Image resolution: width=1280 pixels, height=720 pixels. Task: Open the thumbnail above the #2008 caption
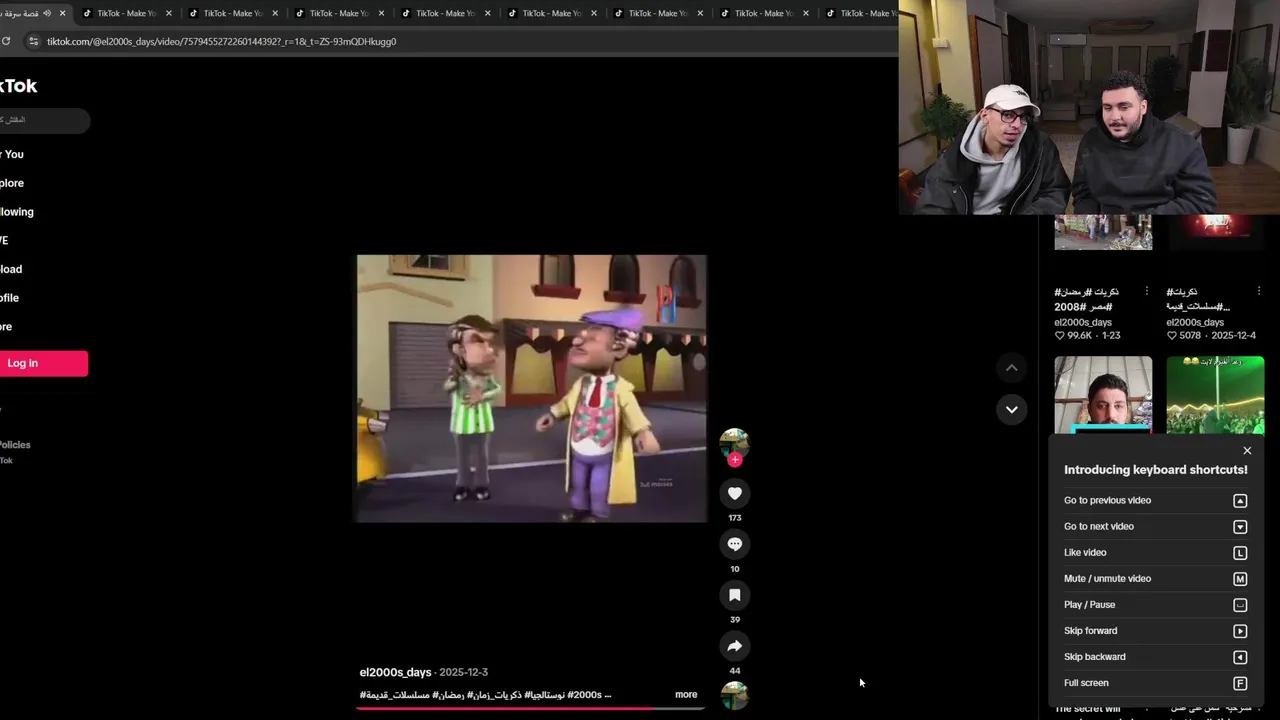(x=1103, y=232)
